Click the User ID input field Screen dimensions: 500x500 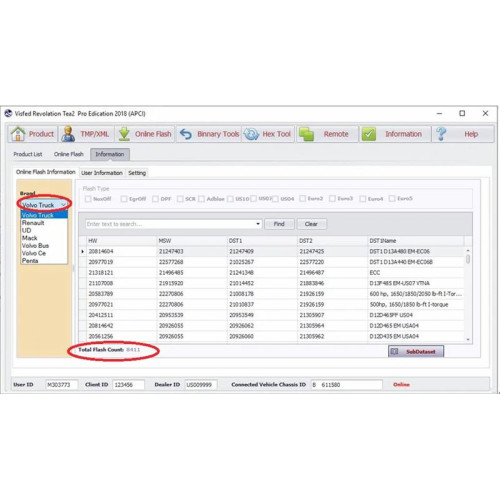(61, 385)
